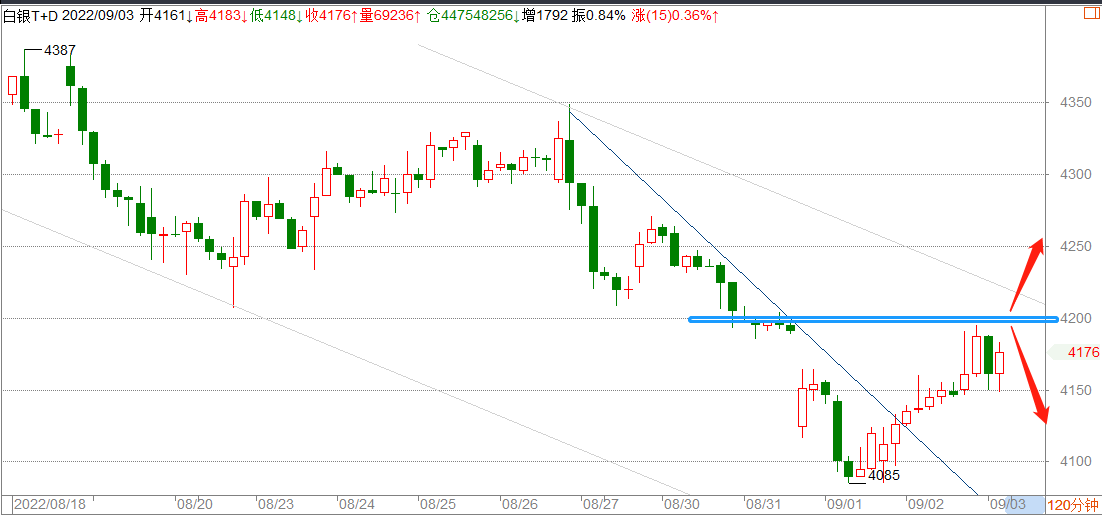Click the 08/26 date axis label

[x=519, y=504]
